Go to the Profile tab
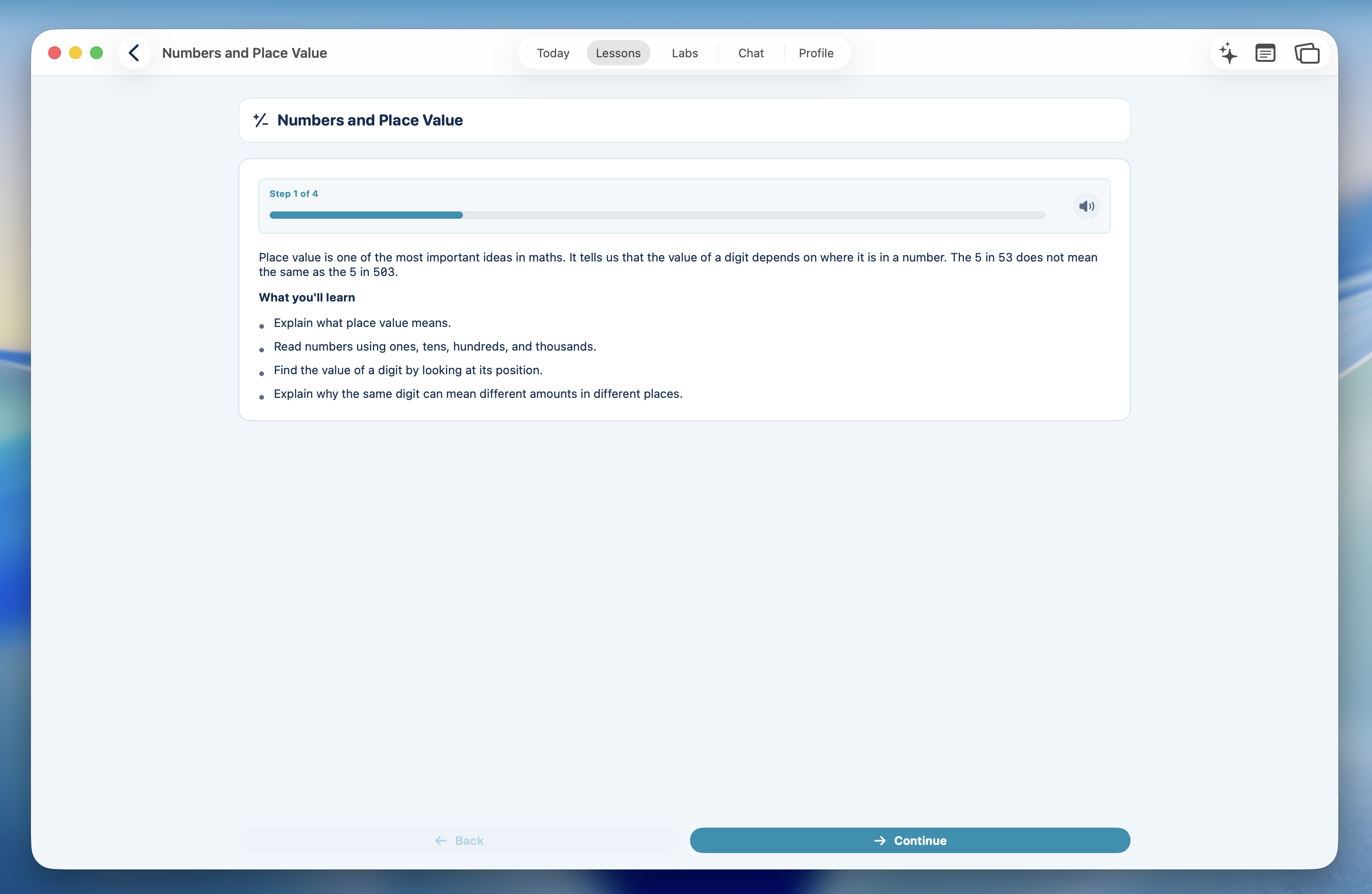The image size is (1372, 894). [816, 53]
